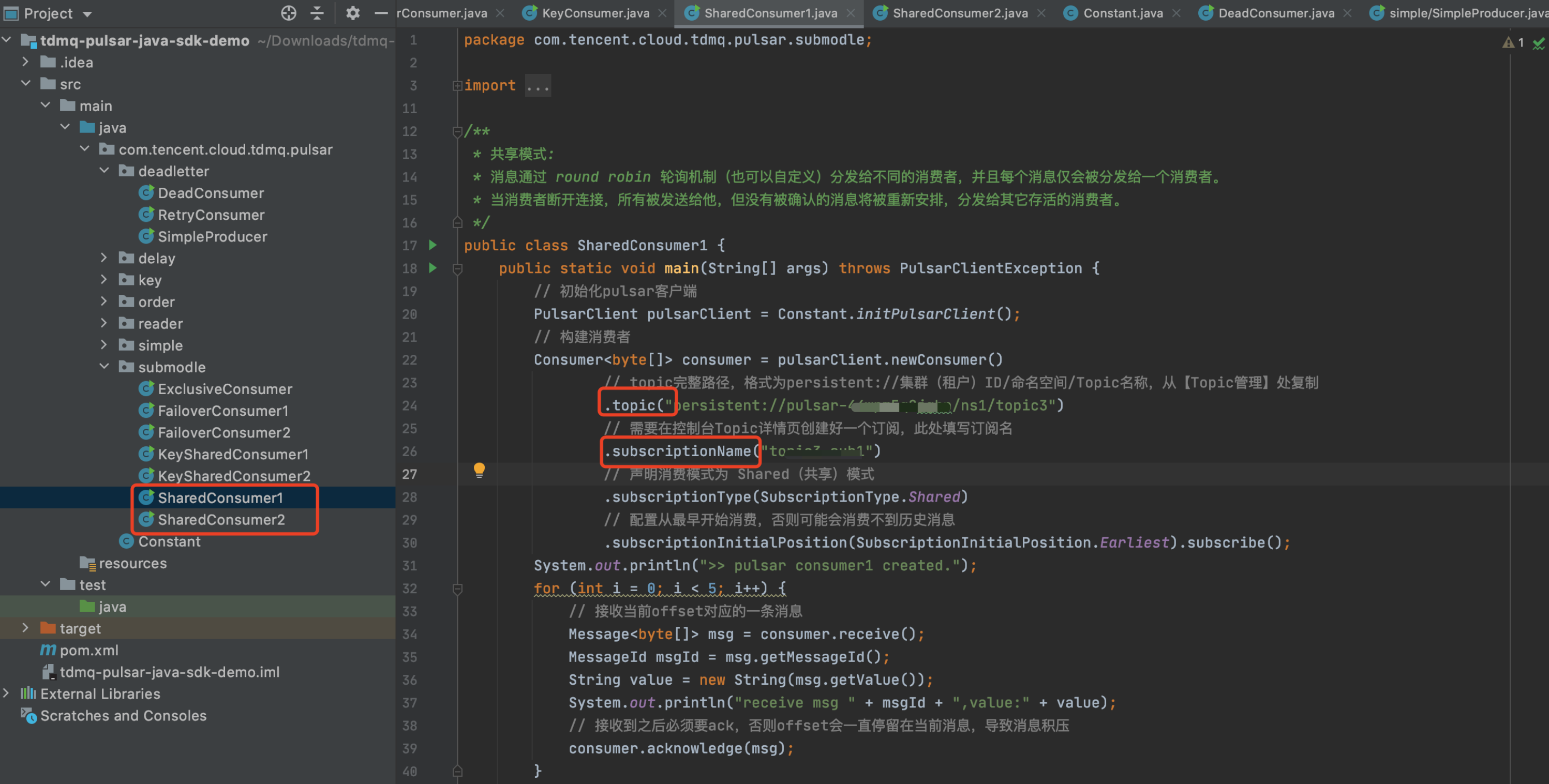Run the SharedConsumer1 class from line 17 gutter
Viewport: 1549px width, 784px height.
click(433, 245)
